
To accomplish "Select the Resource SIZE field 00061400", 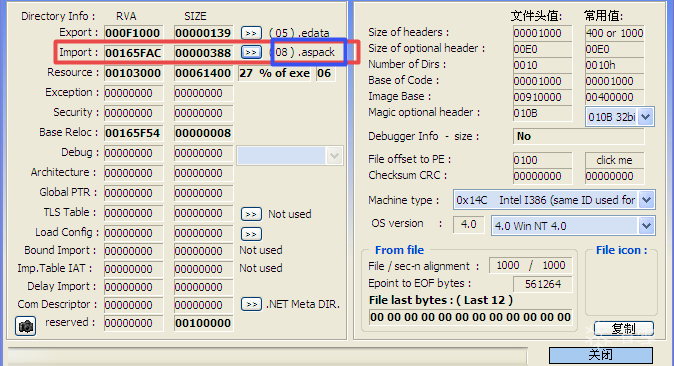I will 203,73.
